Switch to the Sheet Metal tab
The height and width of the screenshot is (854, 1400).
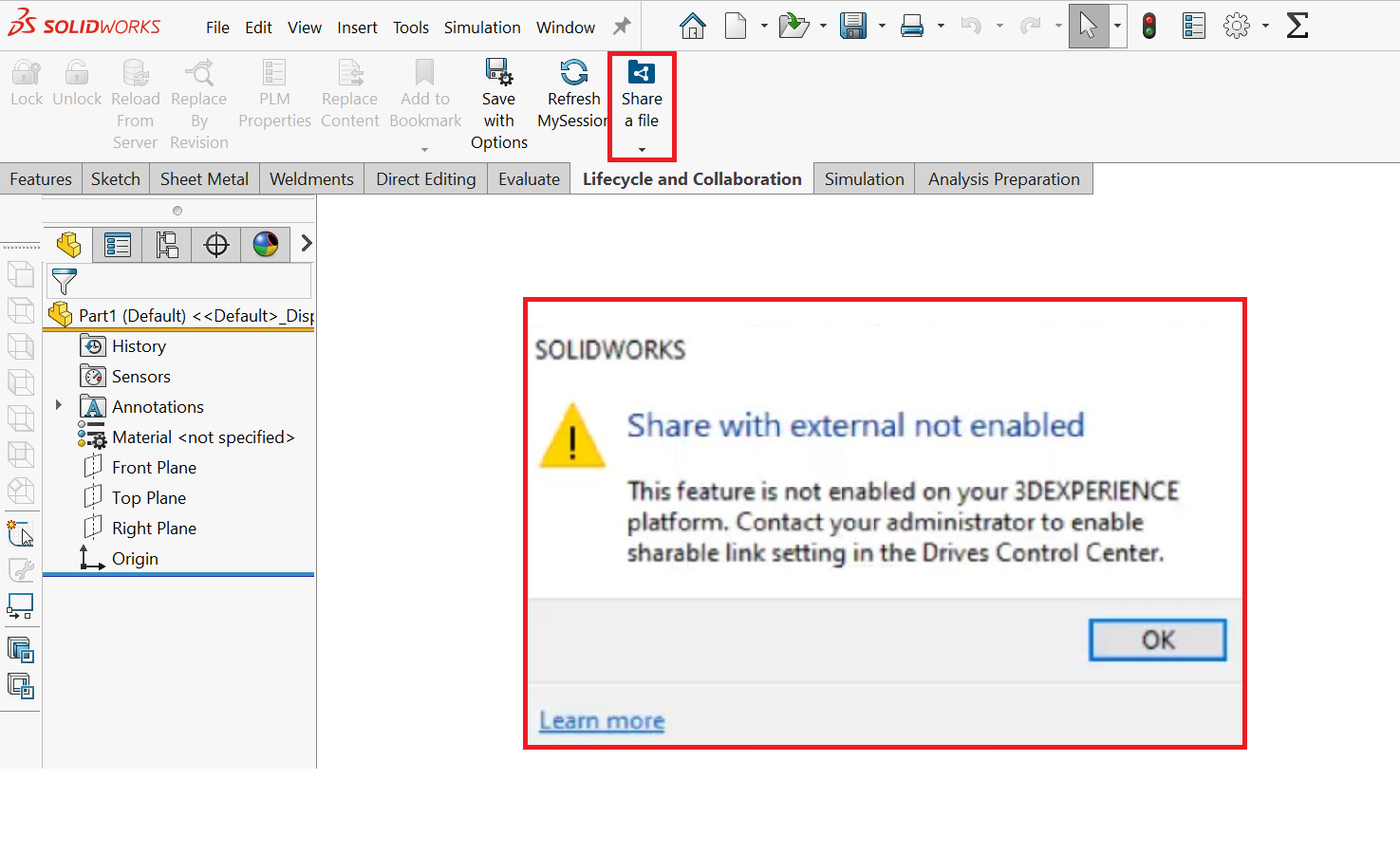click(203, 178)
